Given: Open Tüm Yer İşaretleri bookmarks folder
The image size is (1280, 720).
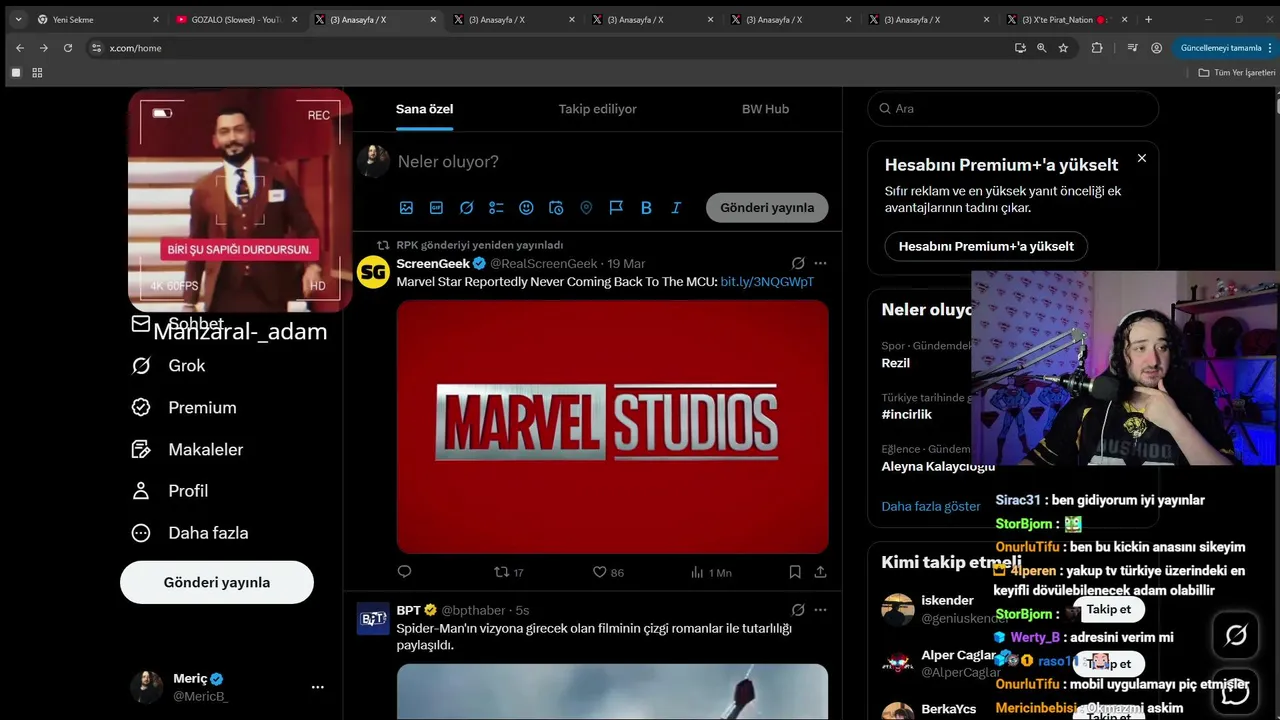Looking at the screenshot, I should click(x=1238, y=73).
